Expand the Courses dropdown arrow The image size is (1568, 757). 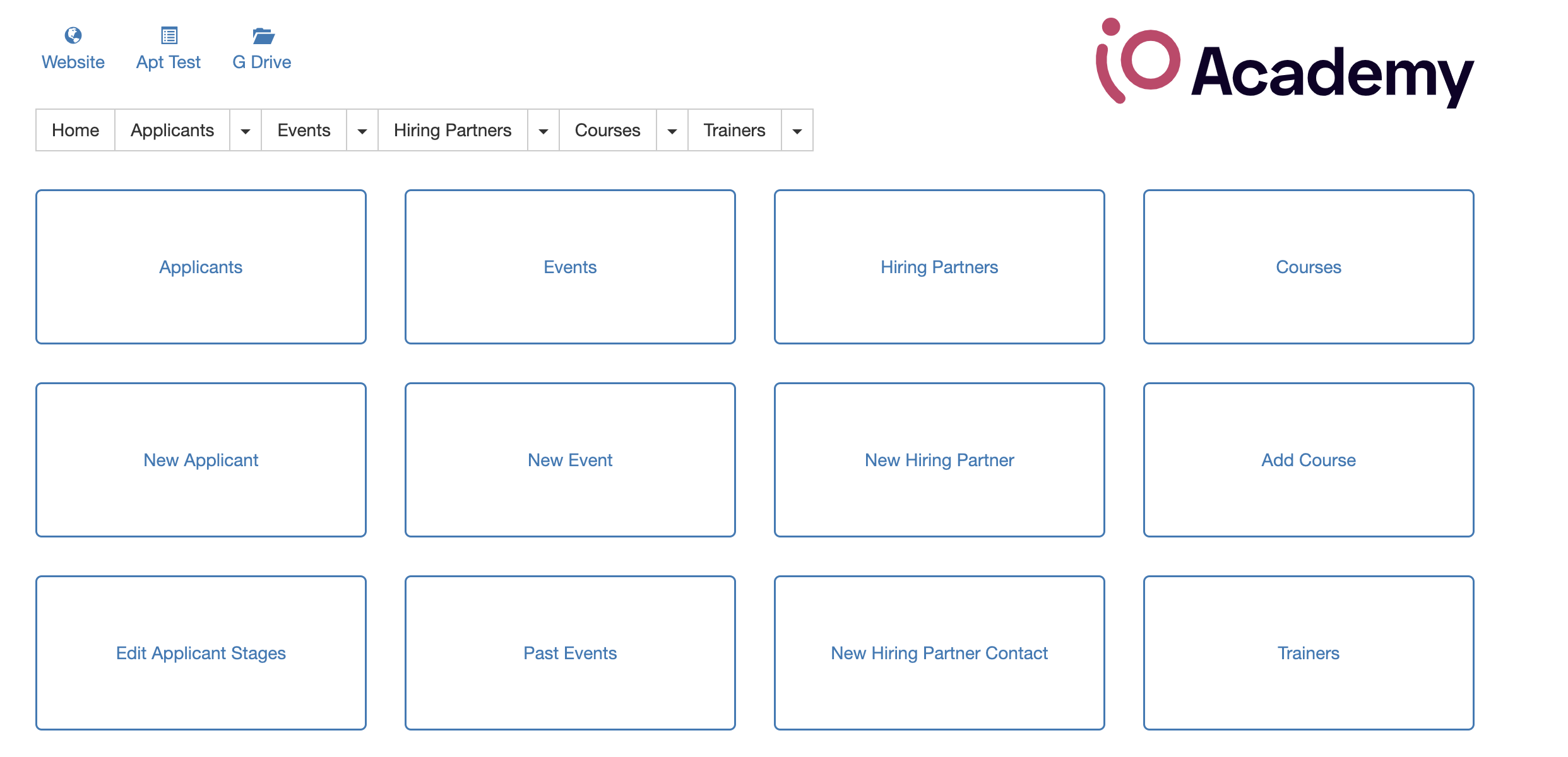[672, 131]
